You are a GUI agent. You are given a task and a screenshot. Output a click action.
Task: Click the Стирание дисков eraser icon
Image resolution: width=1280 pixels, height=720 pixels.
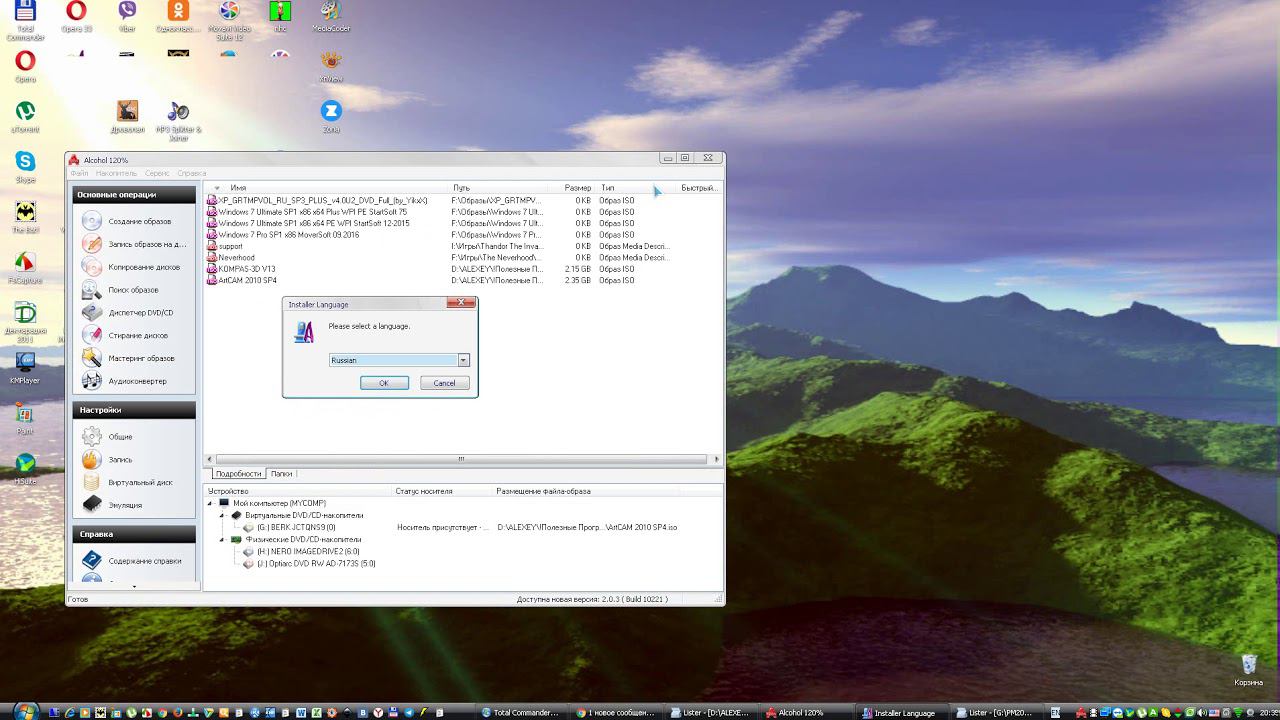[x=92, y=336]
